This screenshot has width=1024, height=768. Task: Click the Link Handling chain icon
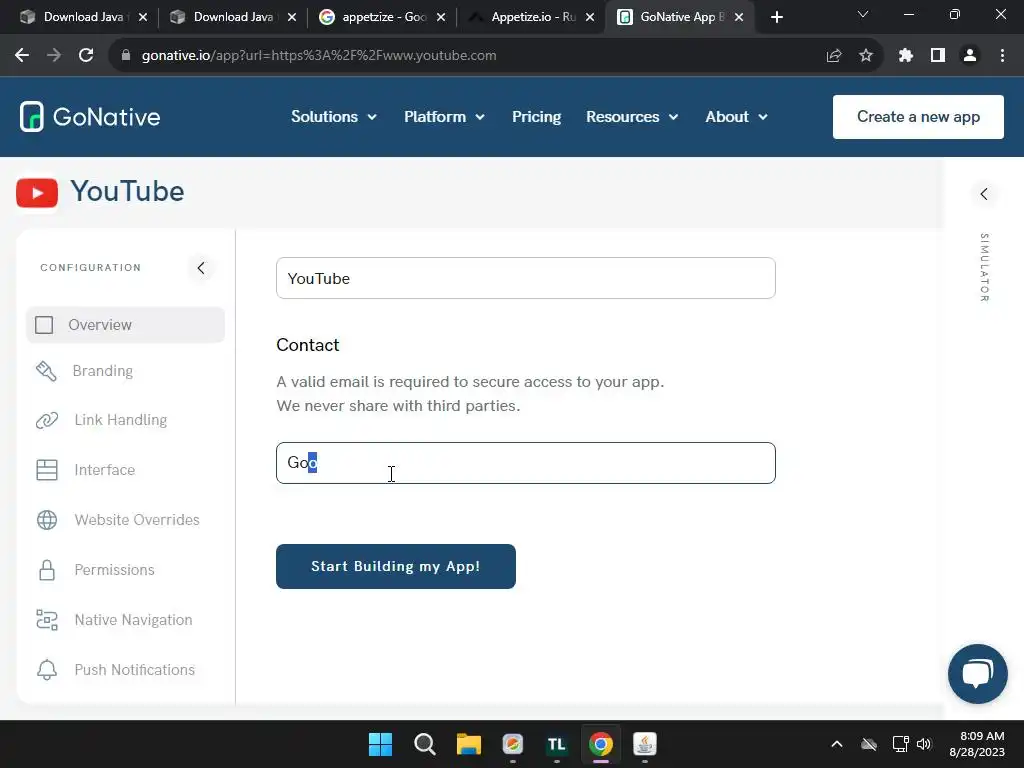46,420
